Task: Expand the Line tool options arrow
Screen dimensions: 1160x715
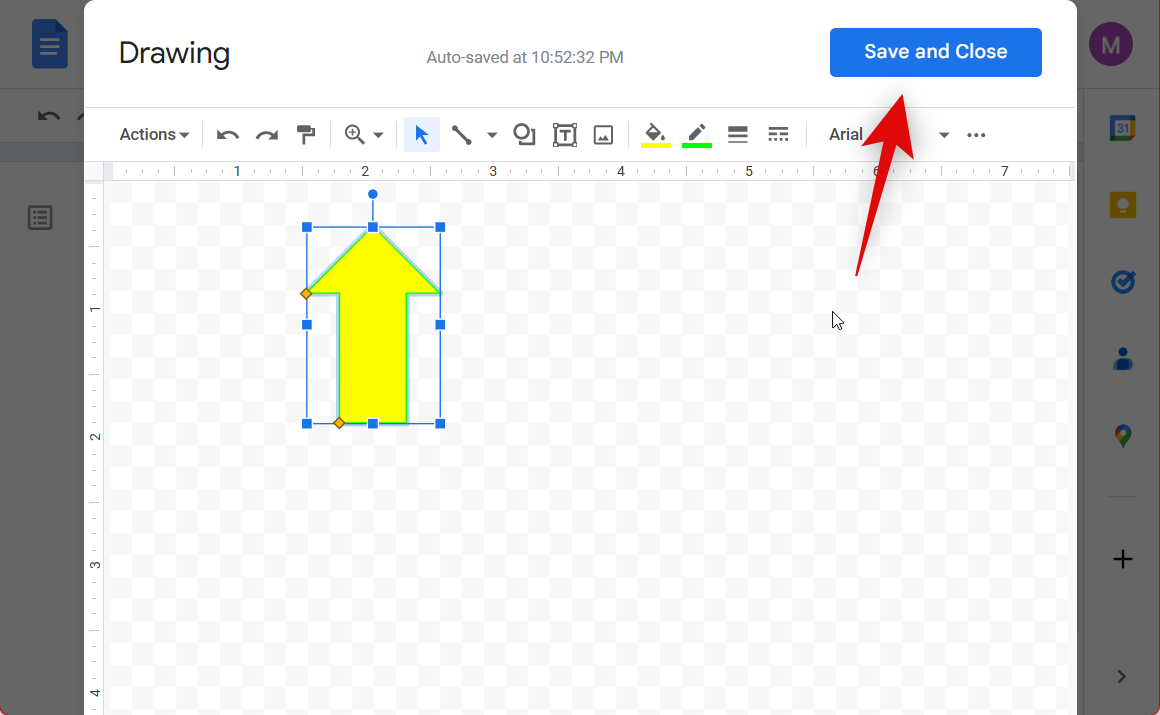Action: (x=491, y=135)
